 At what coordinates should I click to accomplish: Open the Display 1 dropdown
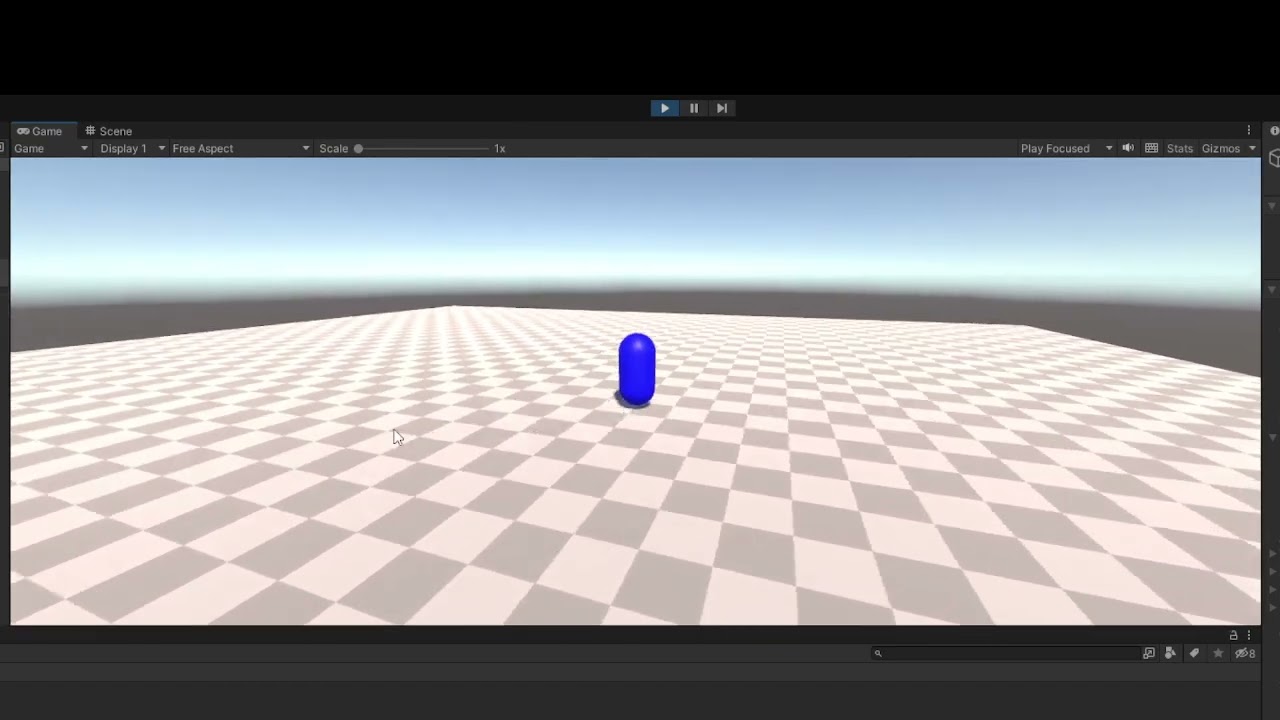point(133,148)
